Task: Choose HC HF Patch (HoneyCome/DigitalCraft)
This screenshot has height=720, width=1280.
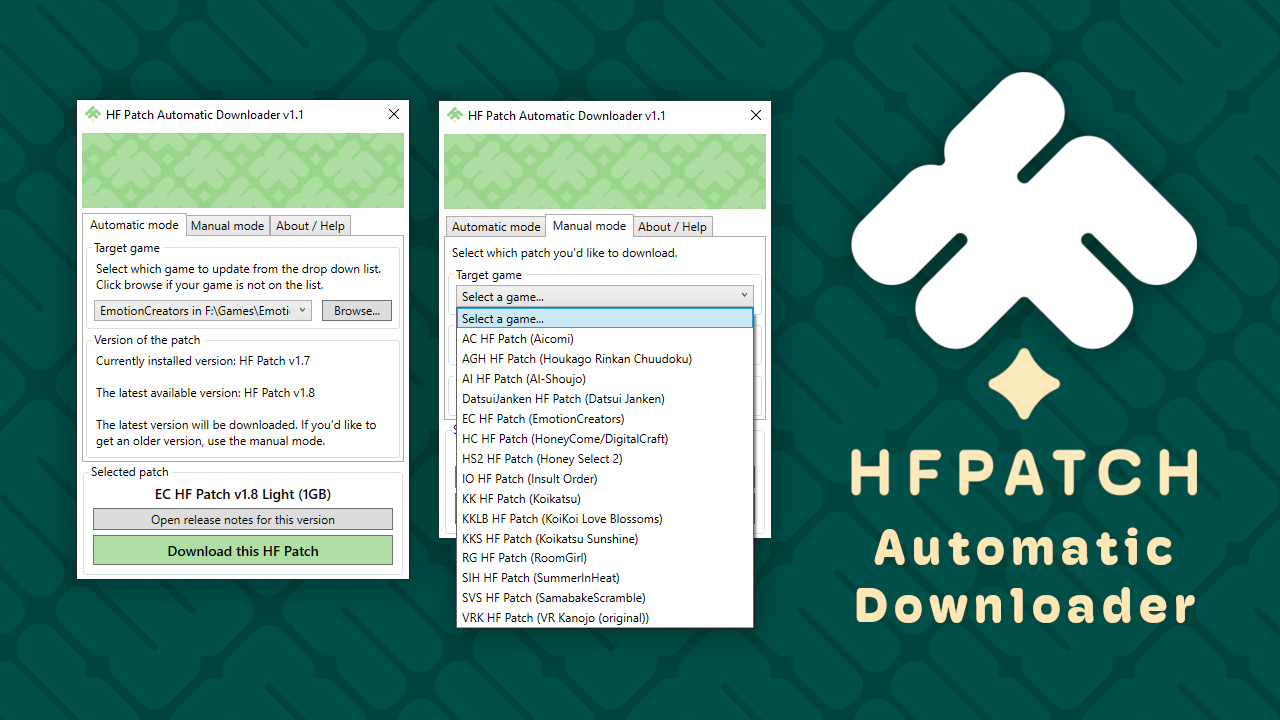Action: click(x=605, y=439)
